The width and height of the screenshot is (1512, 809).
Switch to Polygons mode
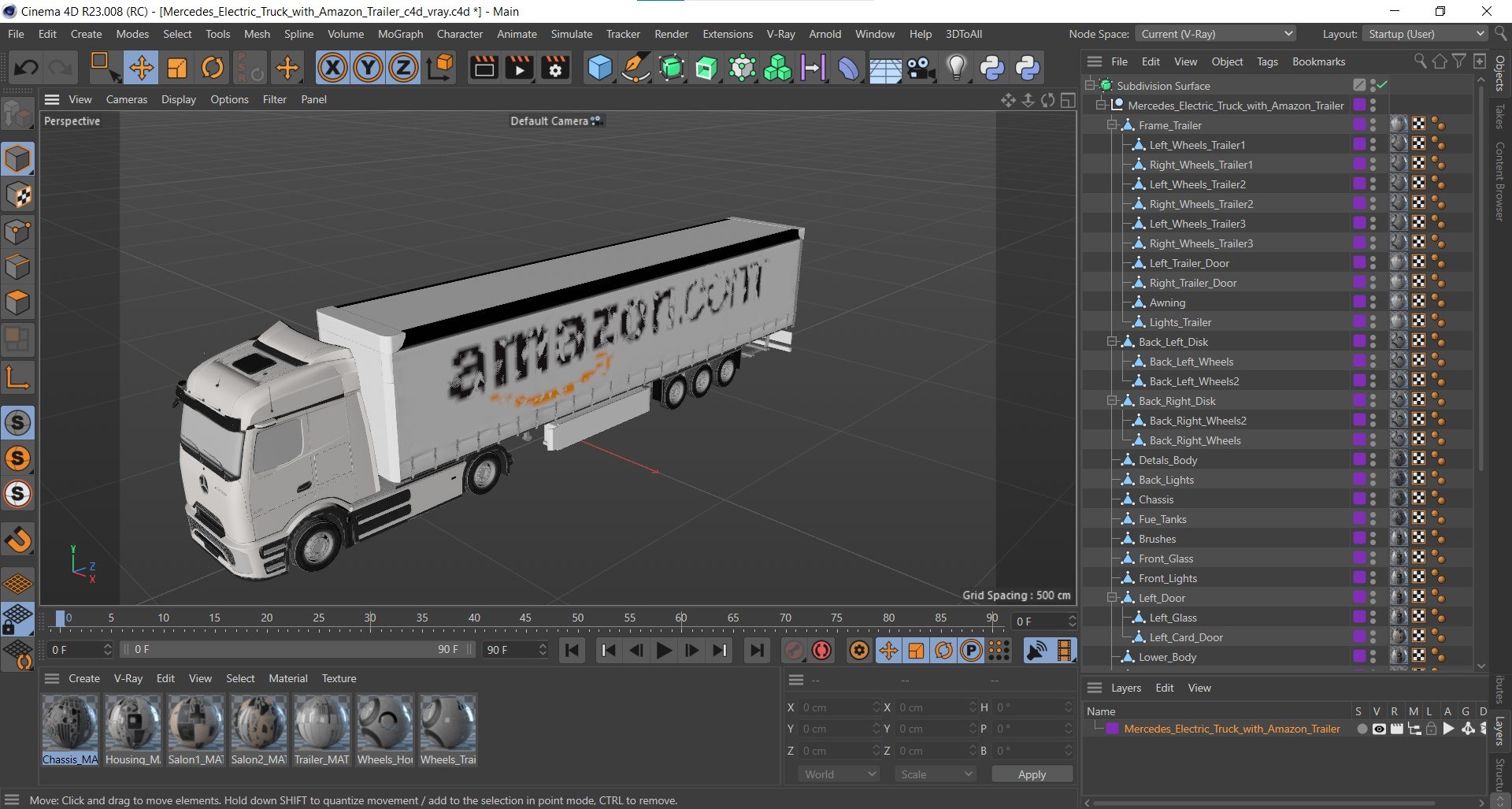[17, 302]
